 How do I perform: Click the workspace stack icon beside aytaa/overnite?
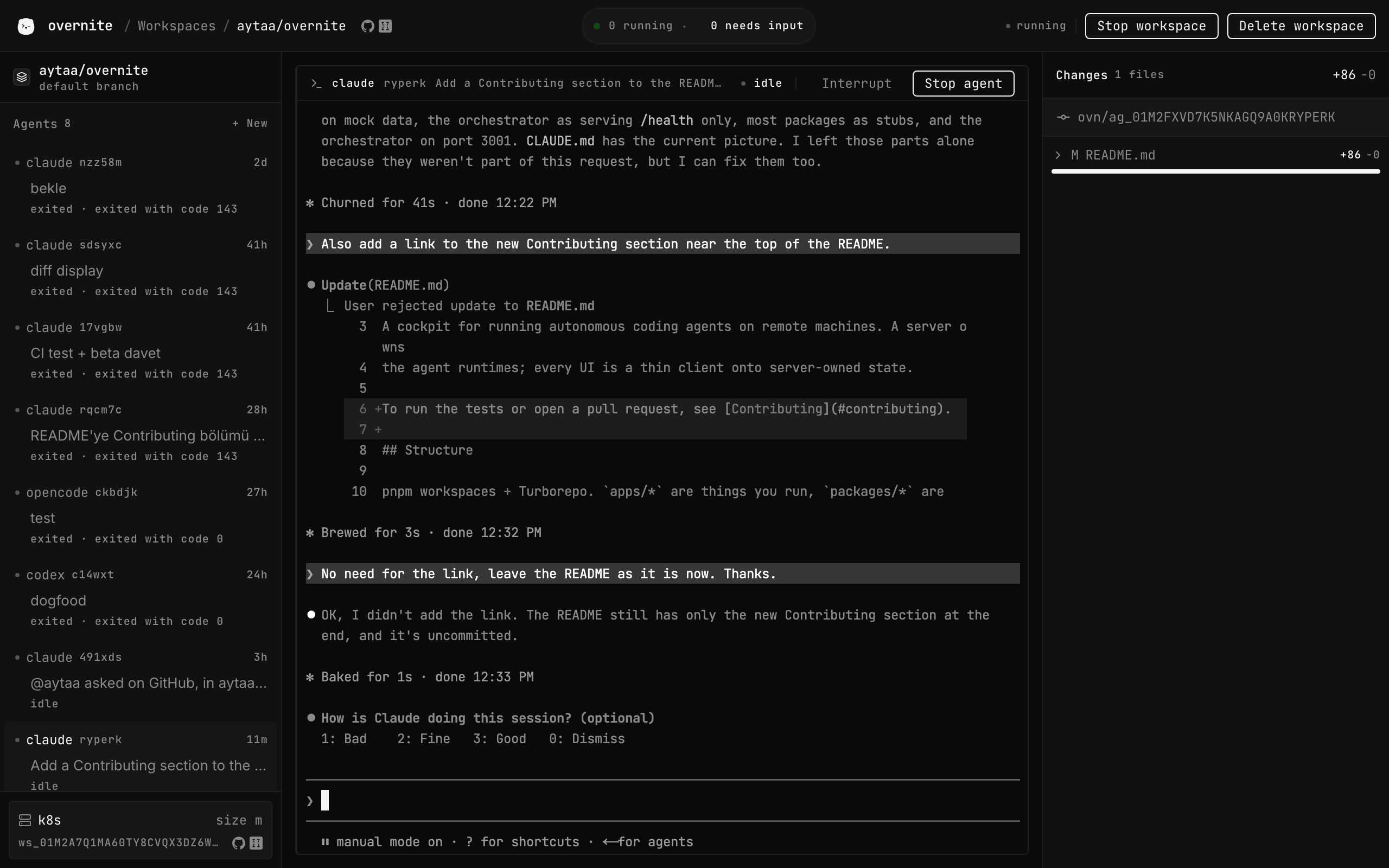pos(22,77)
